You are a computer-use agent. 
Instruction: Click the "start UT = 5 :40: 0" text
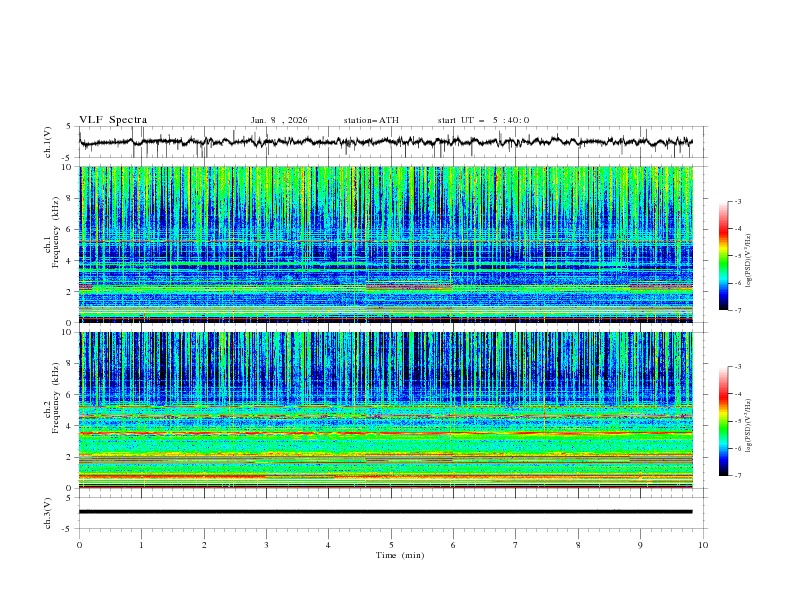483,120
